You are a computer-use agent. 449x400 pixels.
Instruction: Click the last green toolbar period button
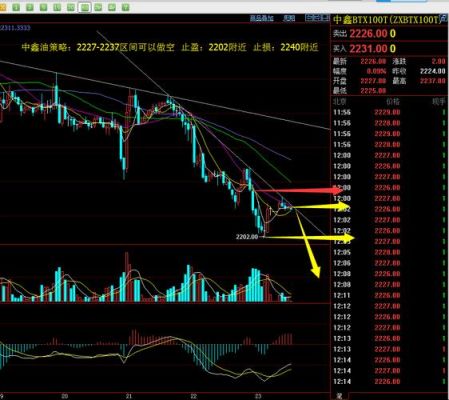point(125,7)
